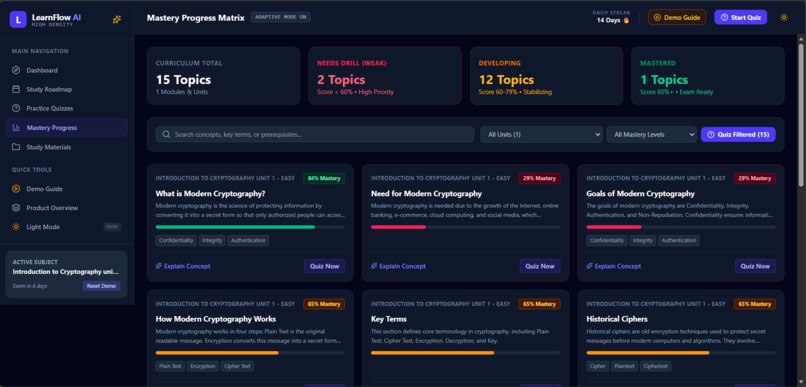
Task: Click the LearnFlow AI logo badge
Action: [x=18, y=20]
